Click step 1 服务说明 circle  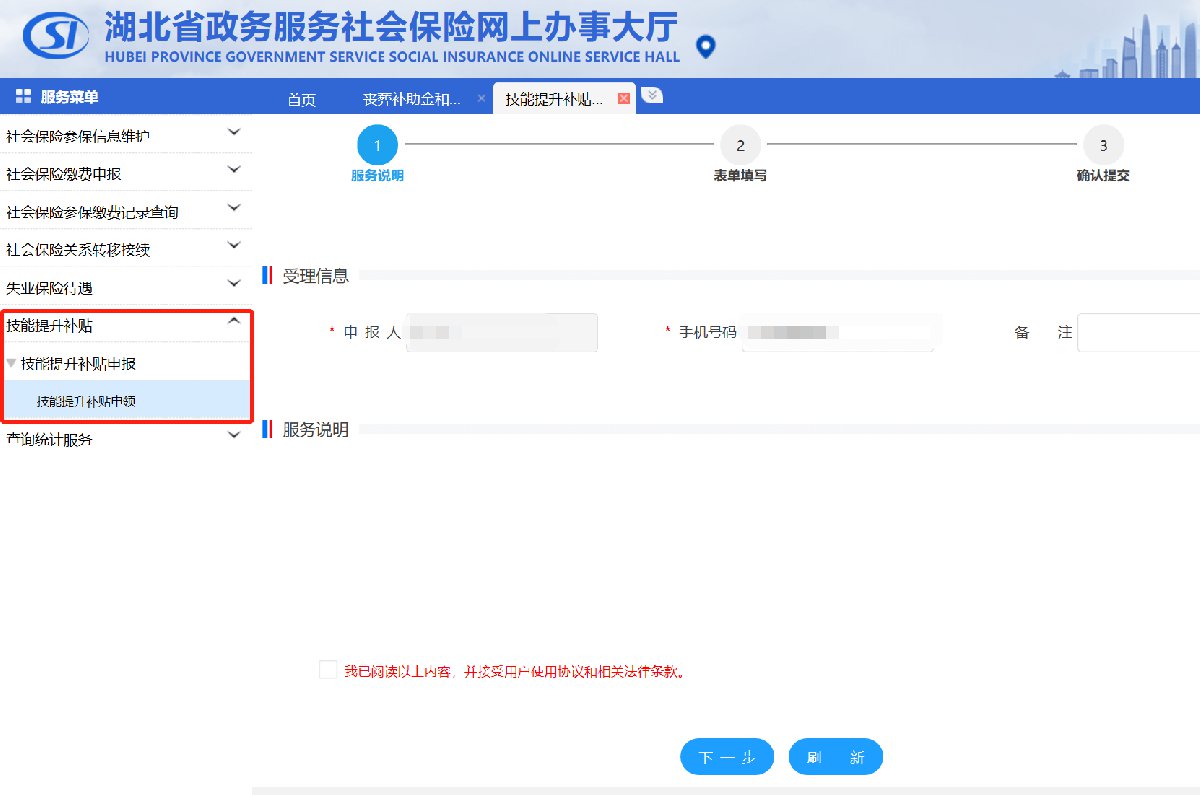tap(377, 145)
